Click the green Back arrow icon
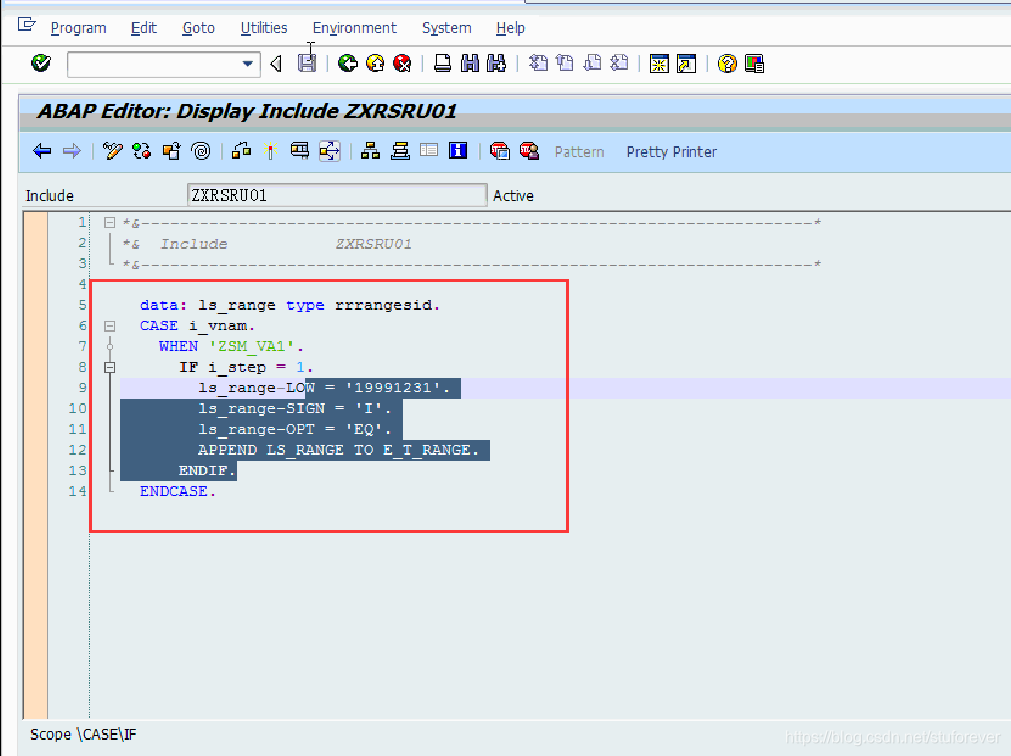This screenshot has width=1011, height=756. pos(348,63)
